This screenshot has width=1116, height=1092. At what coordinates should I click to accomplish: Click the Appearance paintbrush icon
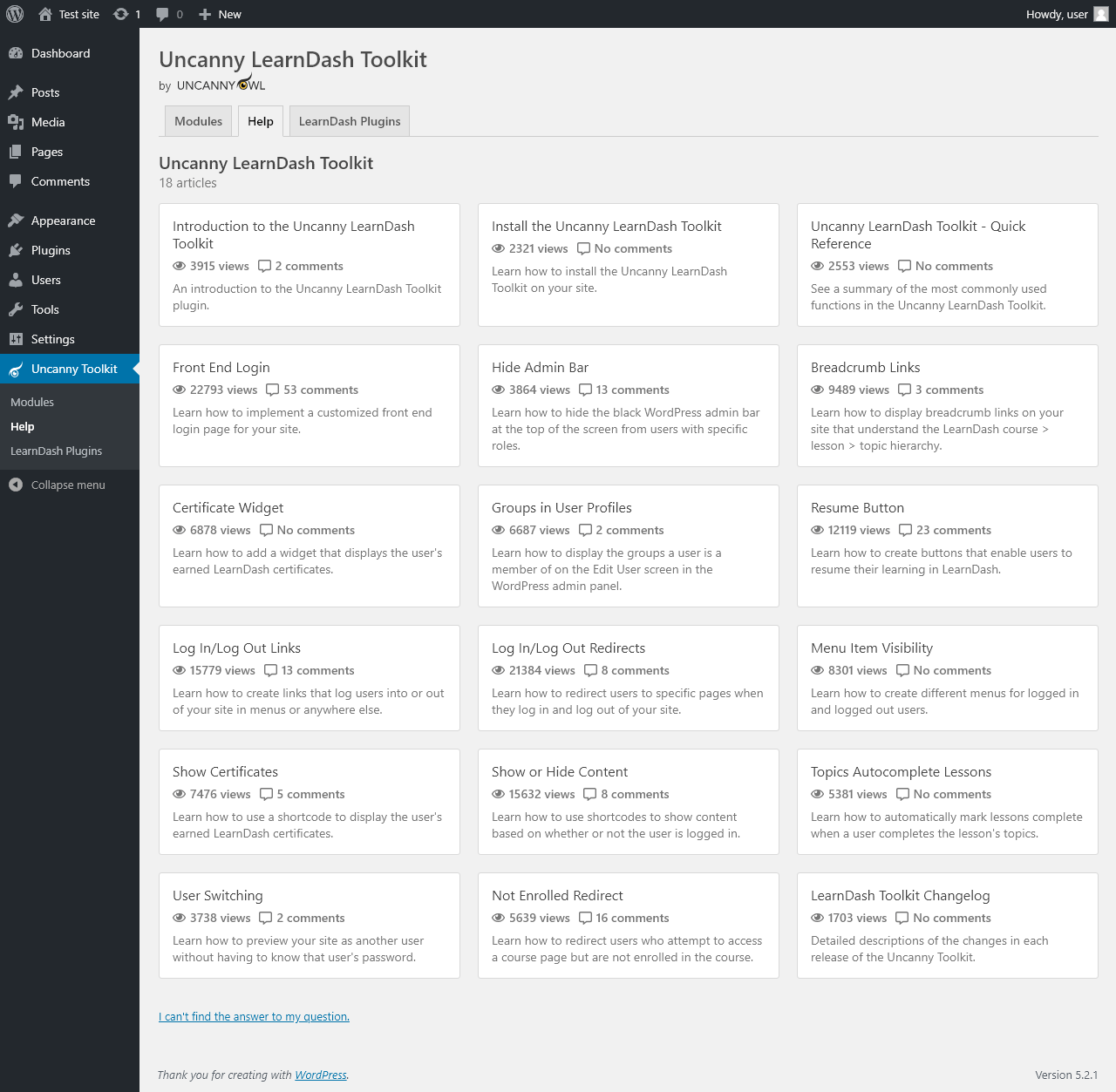point(16,220)
